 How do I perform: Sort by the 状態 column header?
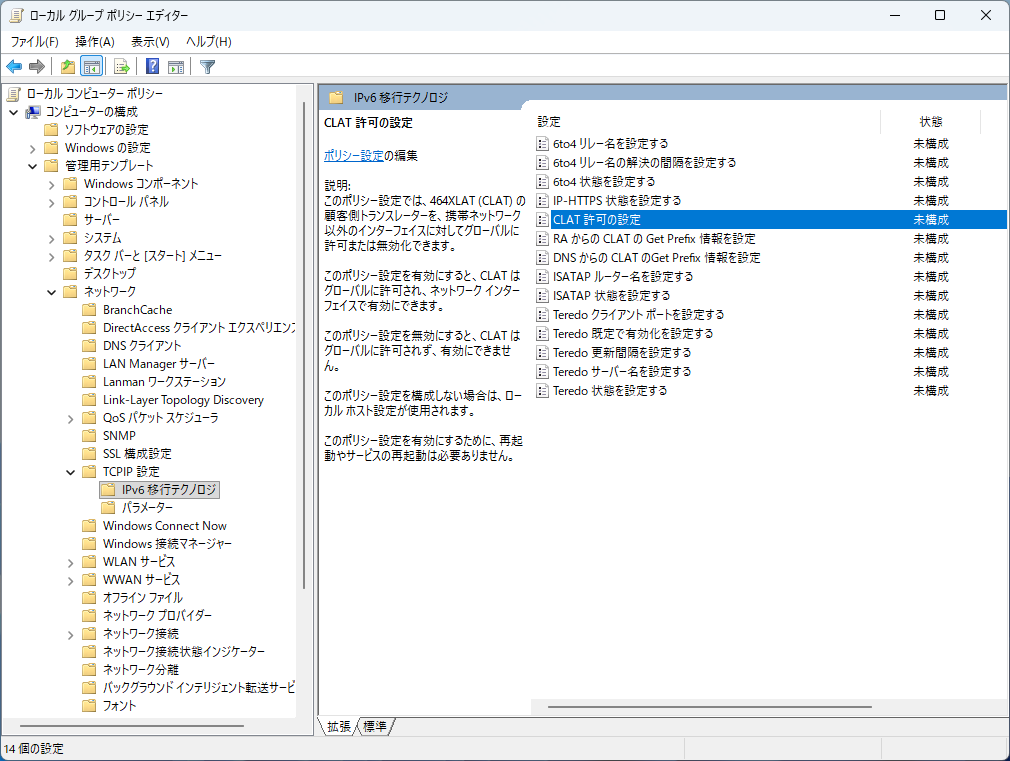[931, 122]
